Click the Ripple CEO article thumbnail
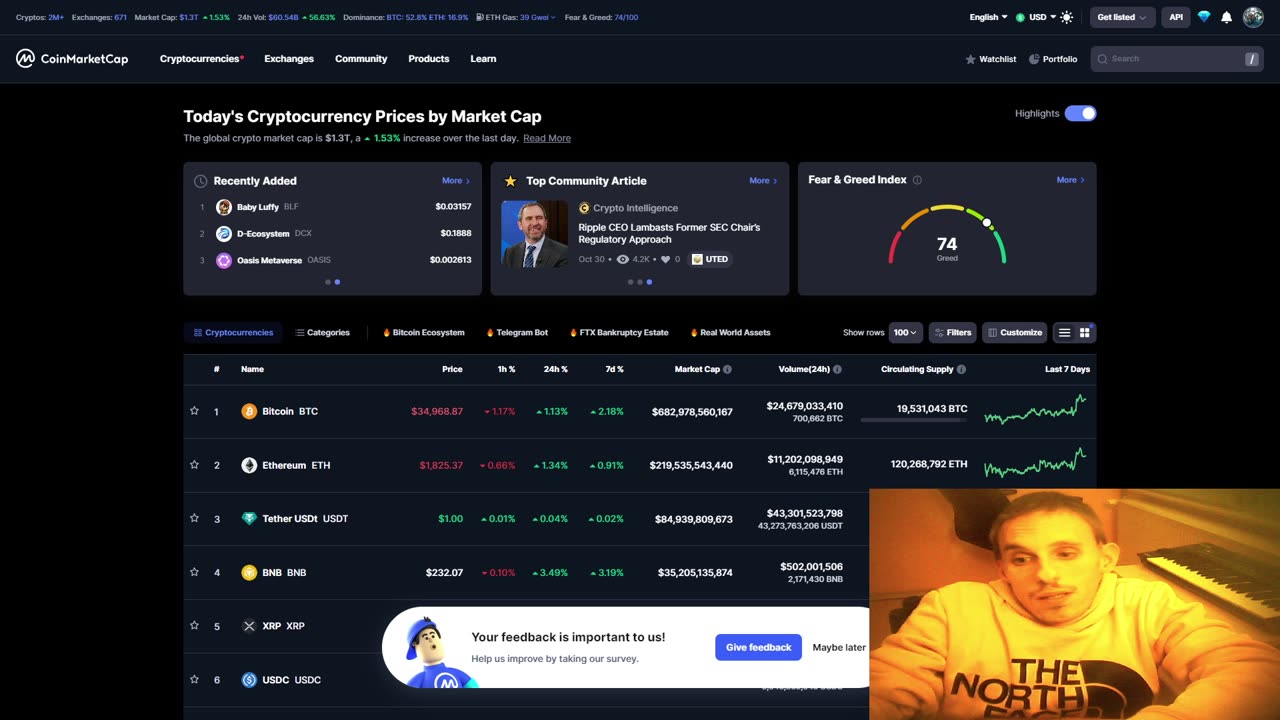 pos(534,234)
